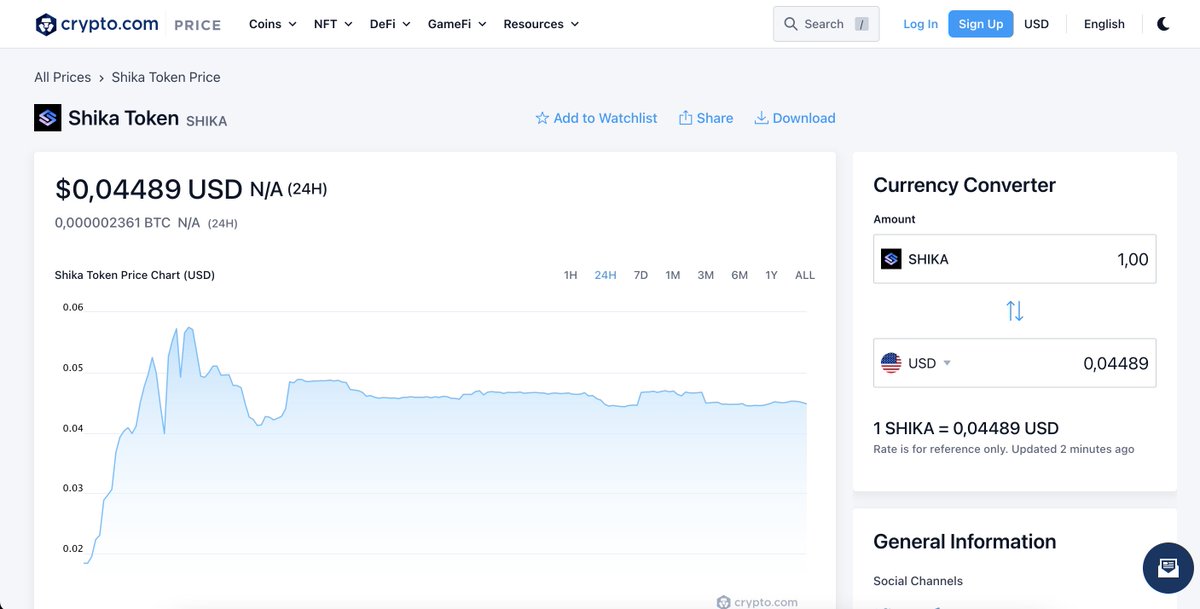Click the Currency Converter heading

click(964, 185)
